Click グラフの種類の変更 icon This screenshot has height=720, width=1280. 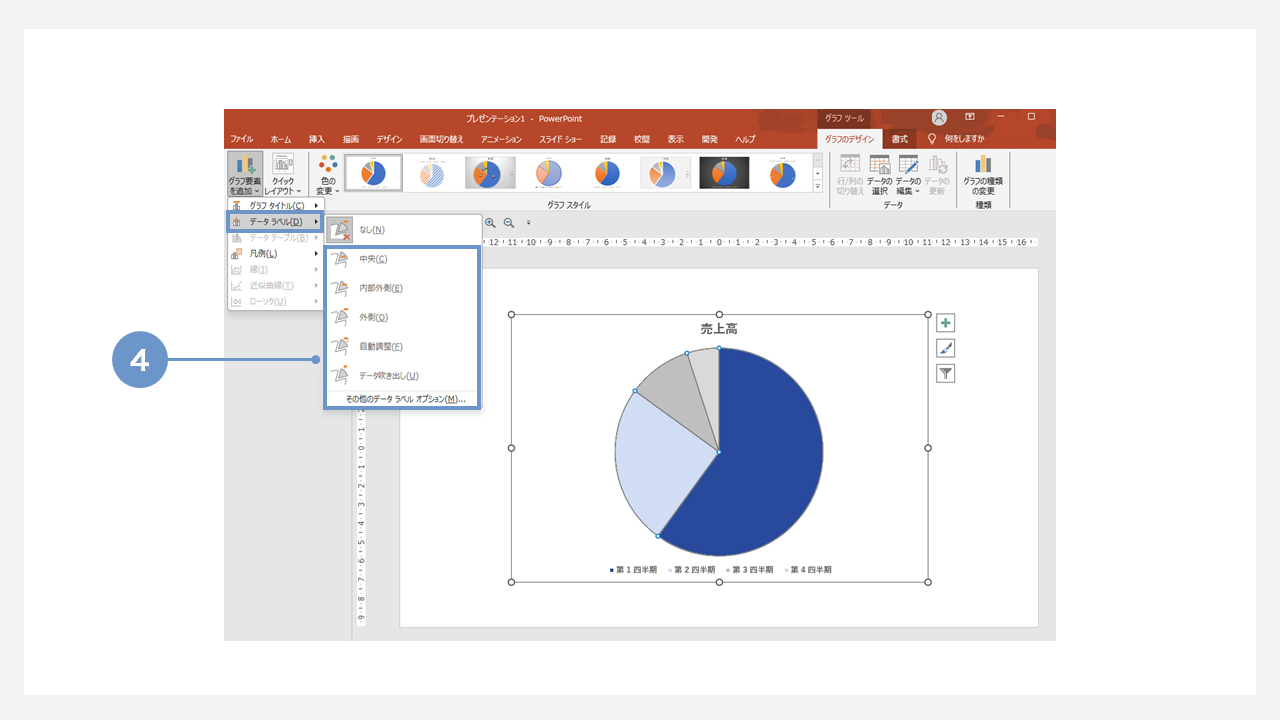[983, 174]
